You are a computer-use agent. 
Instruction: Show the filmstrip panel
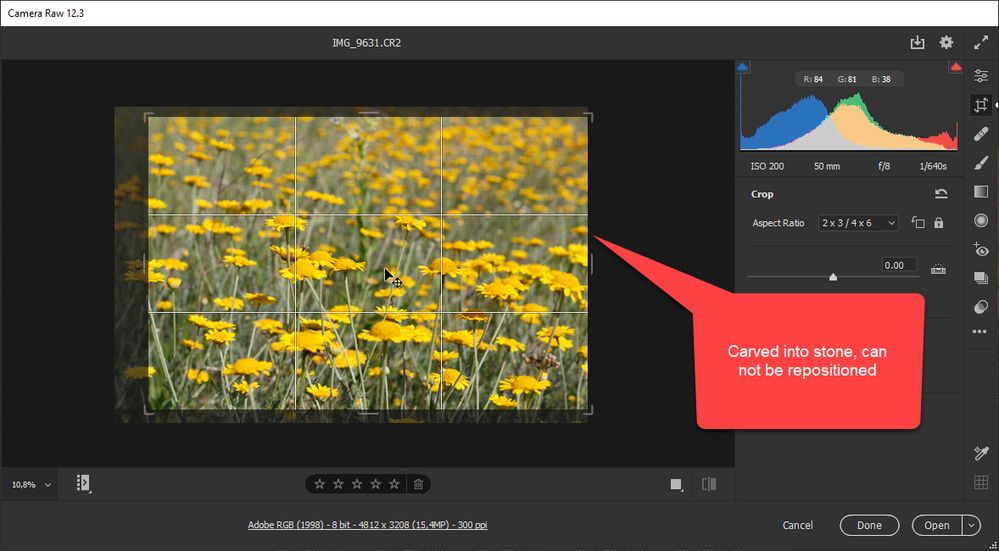coord(83,483)
